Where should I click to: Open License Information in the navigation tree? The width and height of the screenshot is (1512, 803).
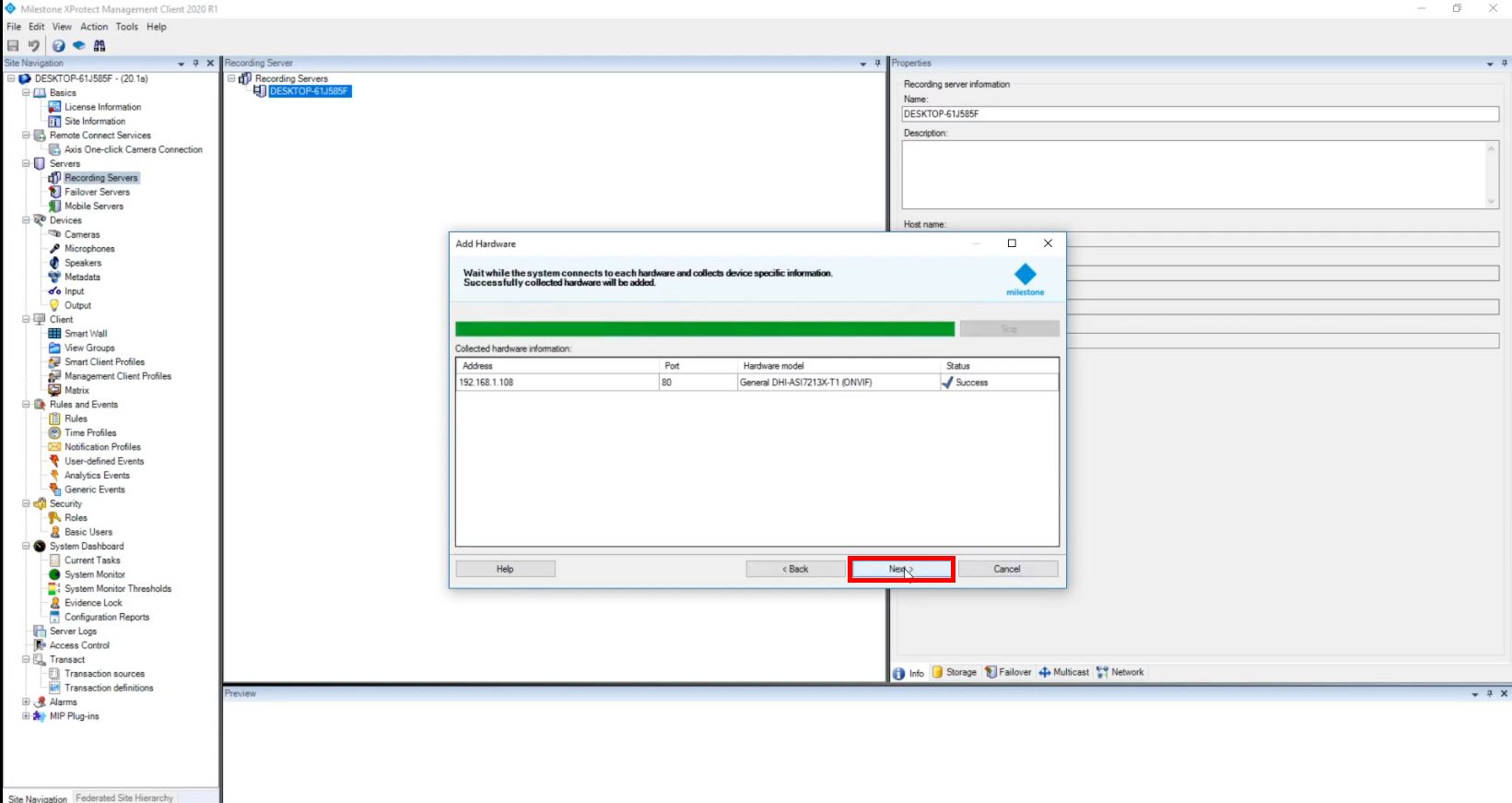click(103, 107)
